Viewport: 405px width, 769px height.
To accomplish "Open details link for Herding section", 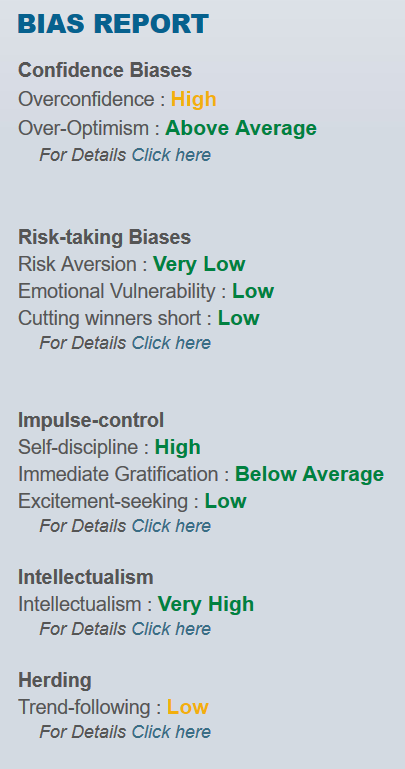I will pos(171,732).
